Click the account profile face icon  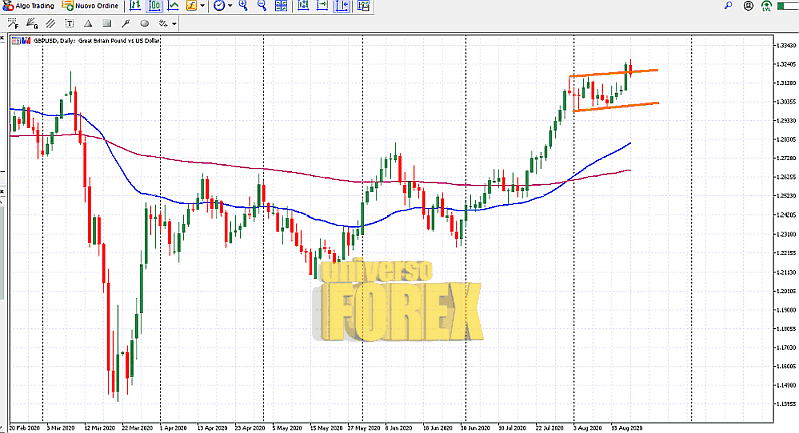click(x=746, y=6)
